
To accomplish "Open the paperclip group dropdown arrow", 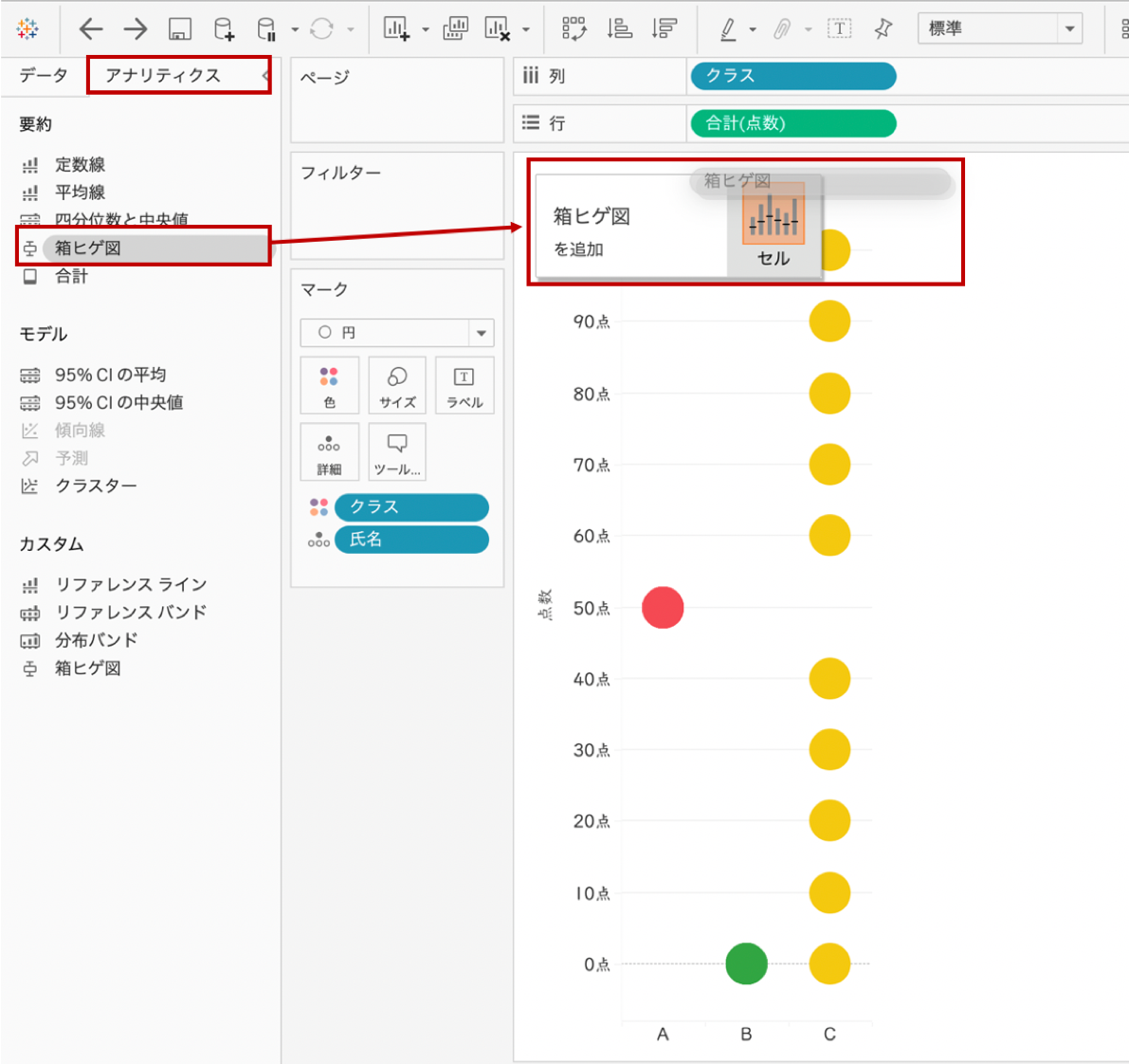I will point(808,29).
